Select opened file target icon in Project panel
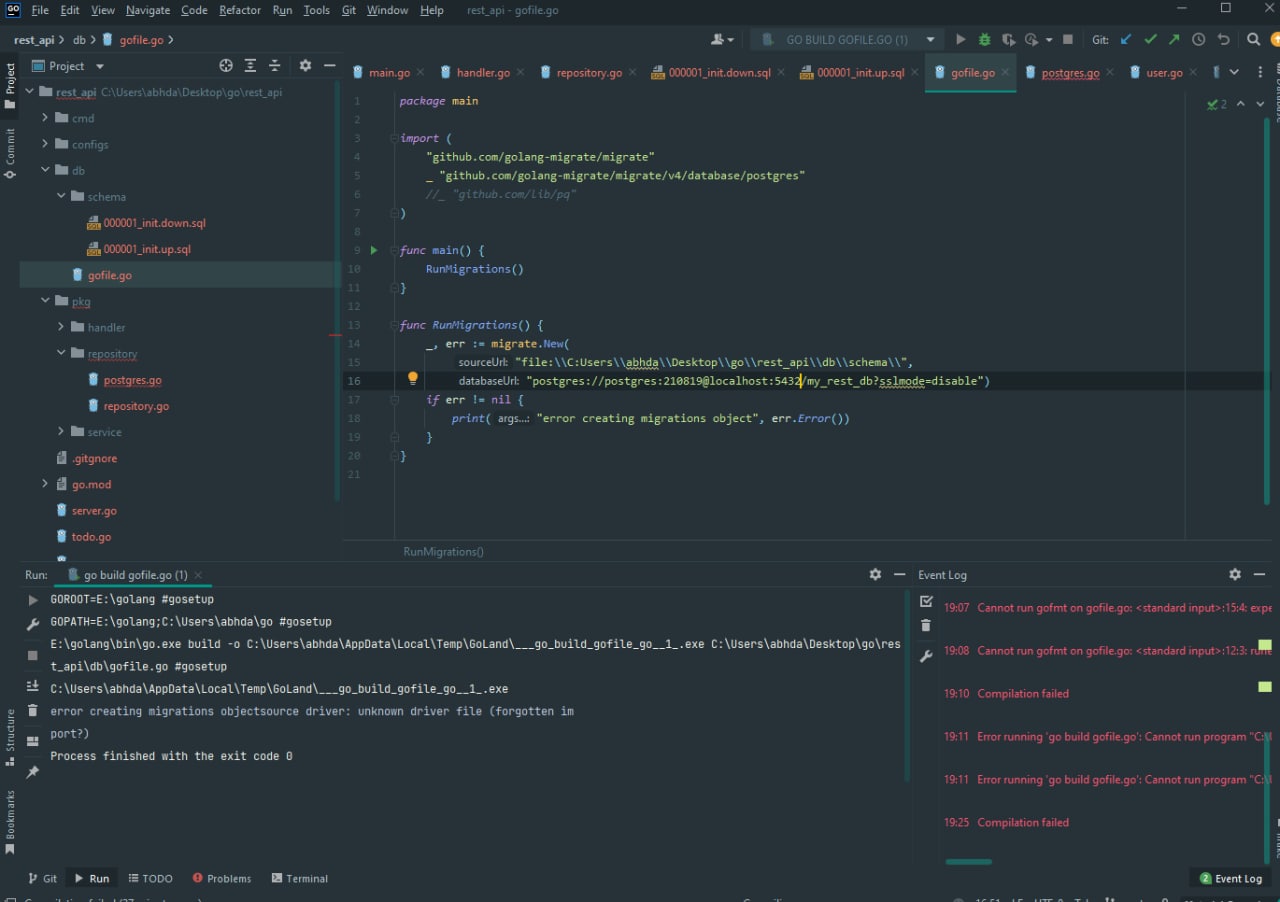Viewport: 1280px width, 902px height. coord(226,66)
